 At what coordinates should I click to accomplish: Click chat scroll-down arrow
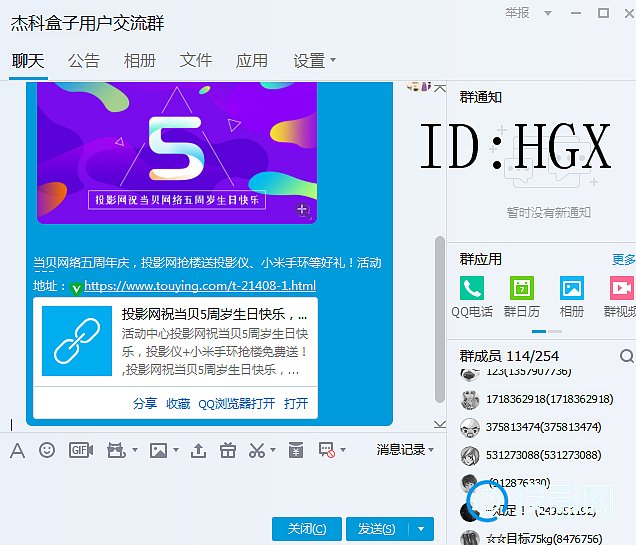tap(440, 425)
